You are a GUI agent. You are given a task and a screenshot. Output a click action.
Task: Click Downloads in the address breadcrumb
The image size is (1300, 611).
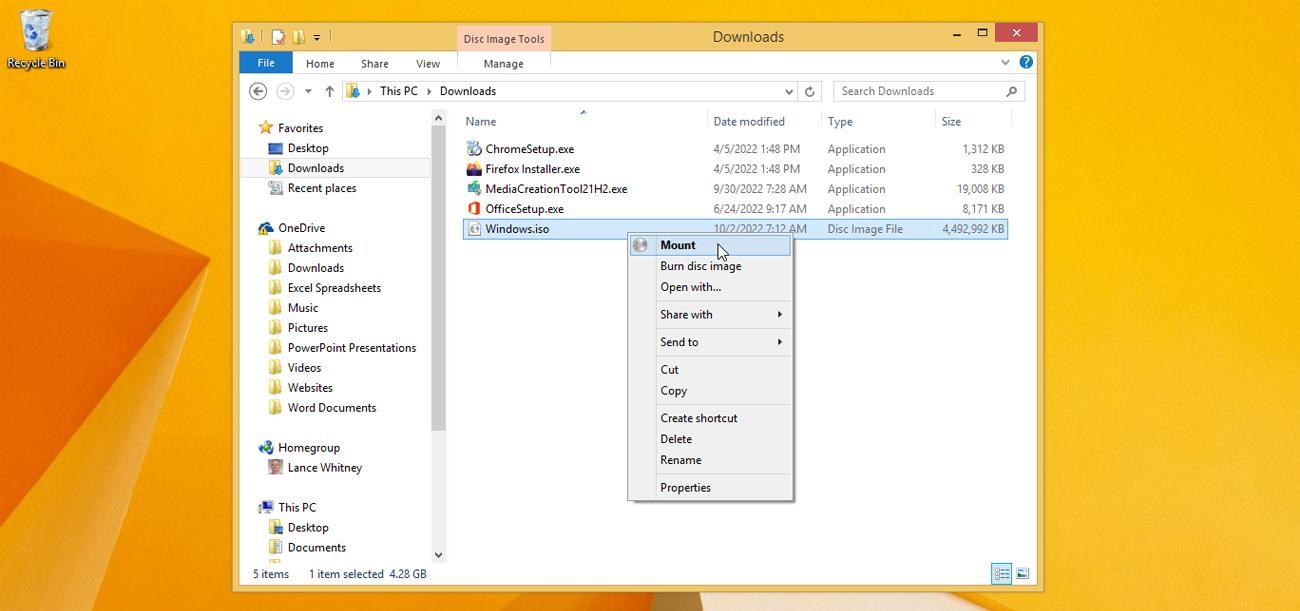point(468,91)
